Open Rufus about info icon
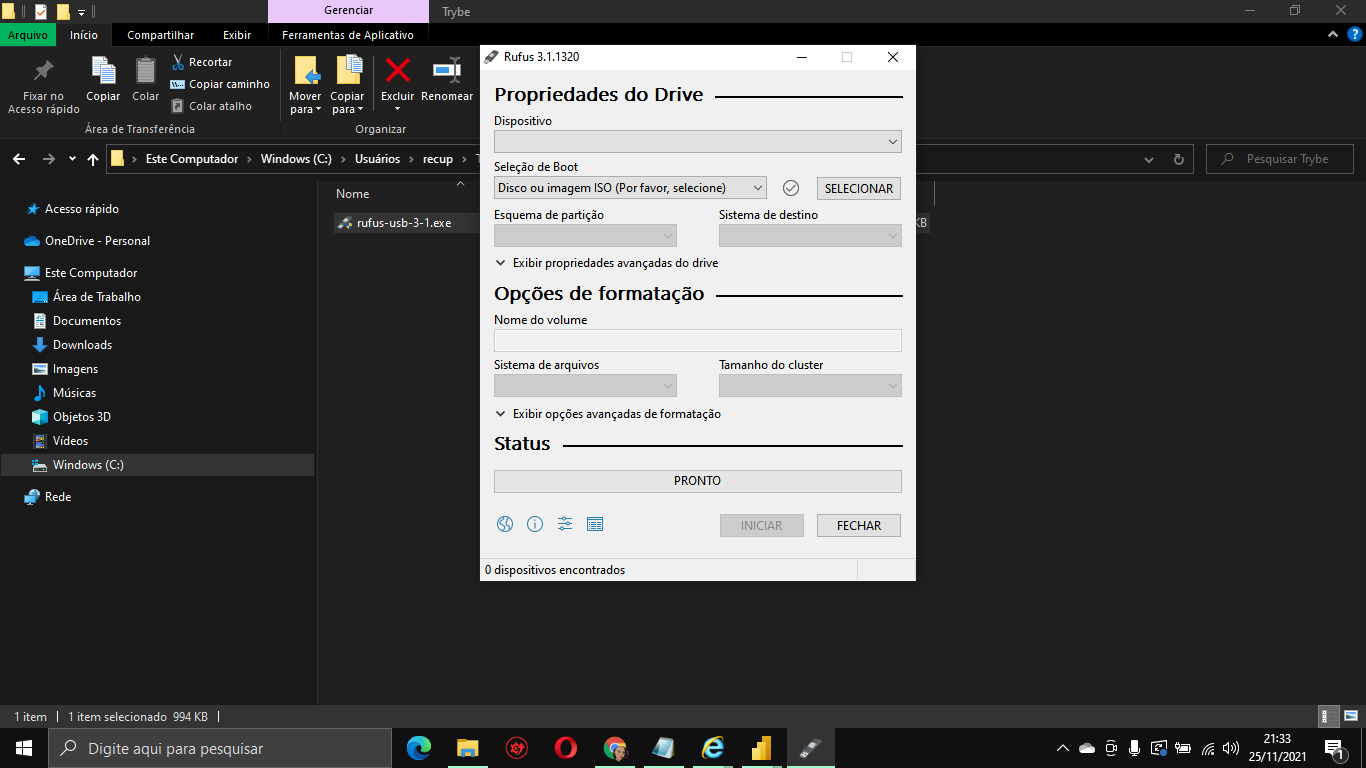 (535, 524)
